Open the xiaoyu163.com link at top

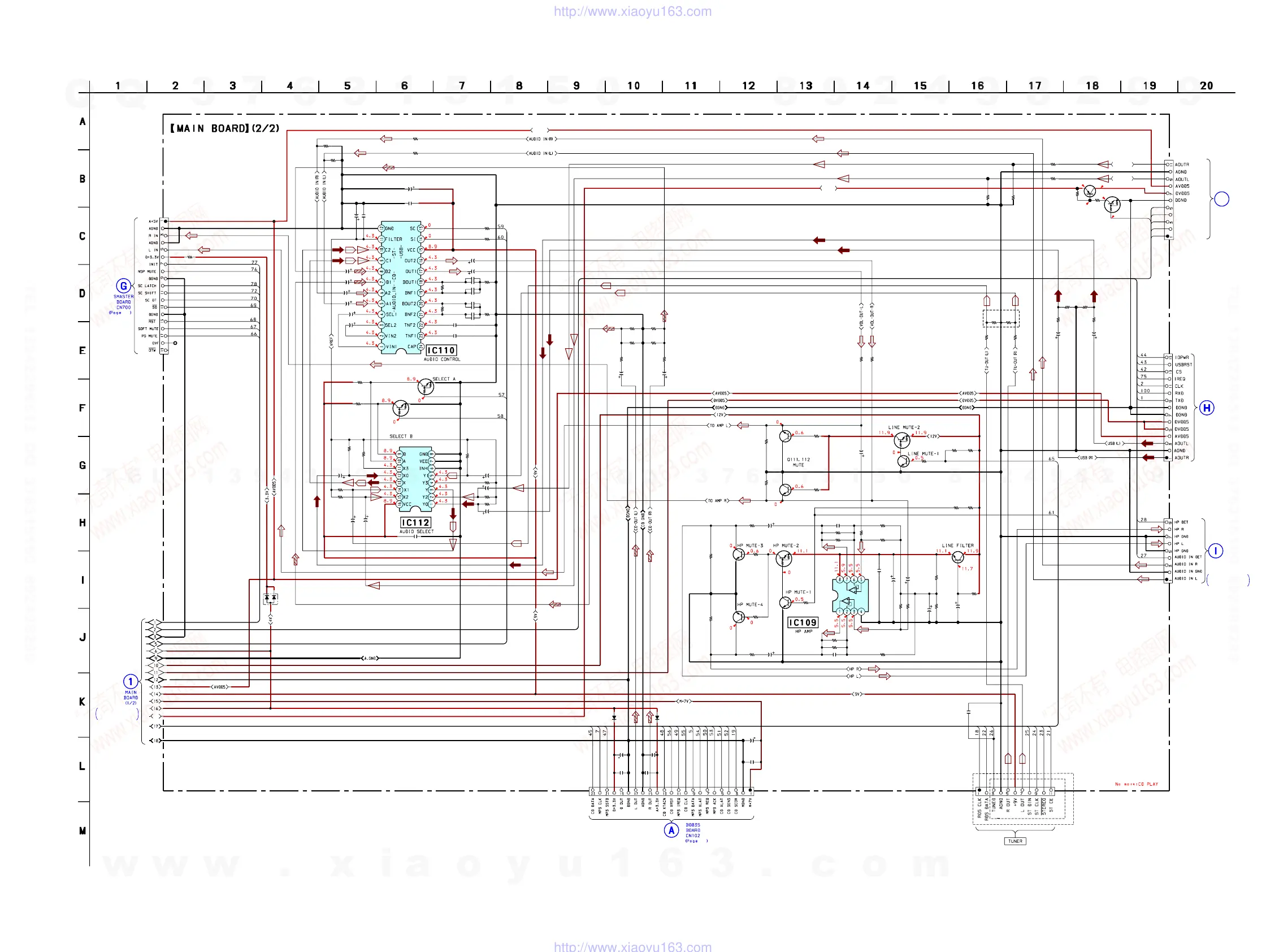pos(632,11)
